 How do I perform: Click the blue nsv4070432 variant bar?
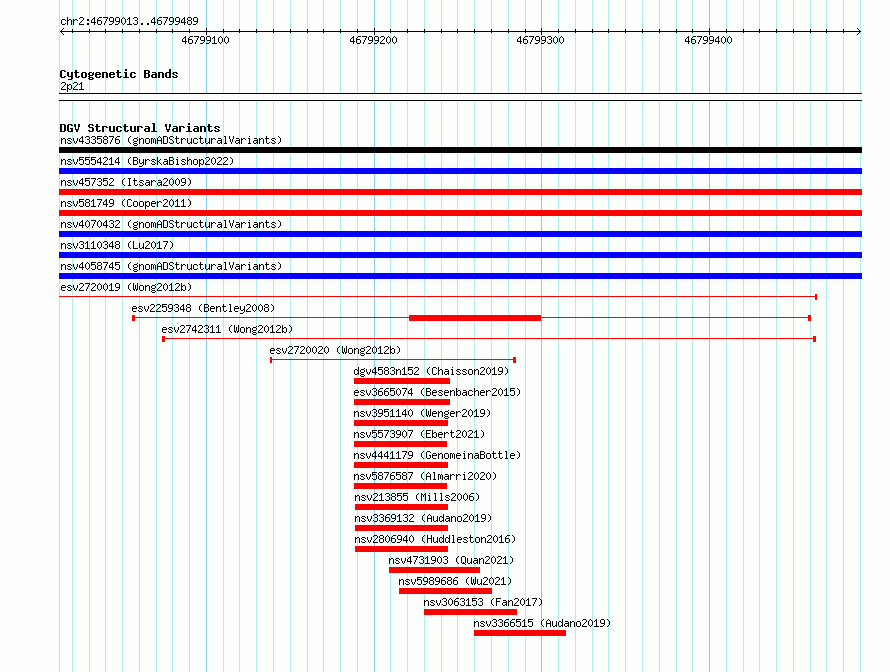pos(460,234)
